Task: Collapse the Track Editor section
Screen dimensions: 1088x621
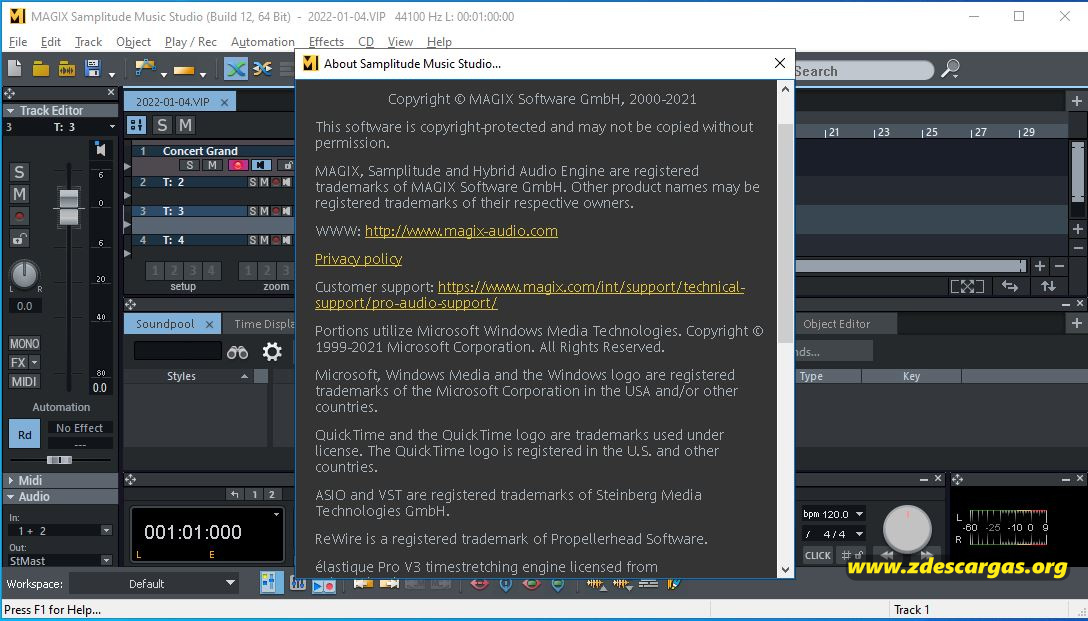Action: click(10, 110)
